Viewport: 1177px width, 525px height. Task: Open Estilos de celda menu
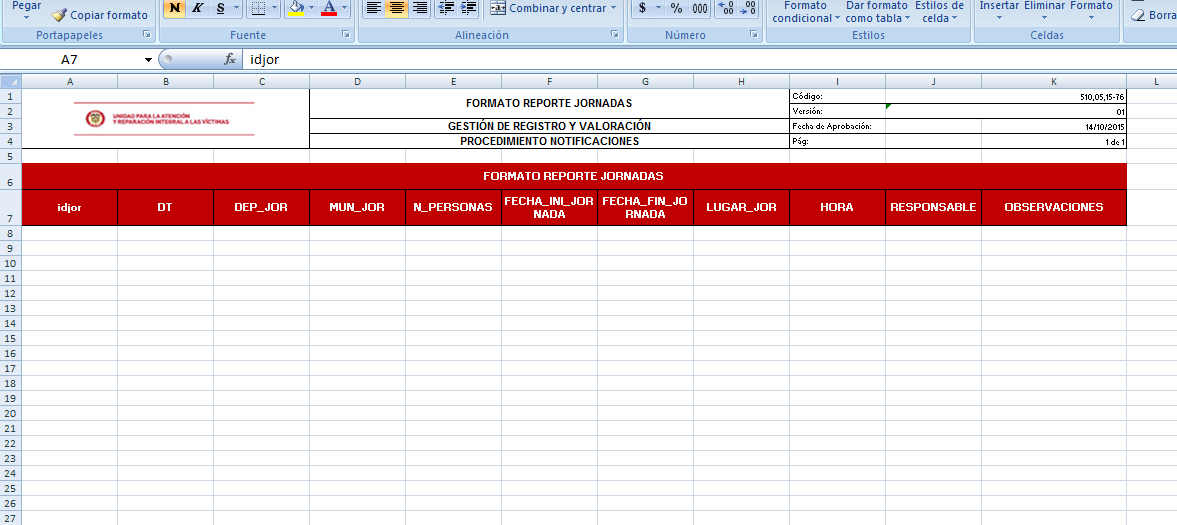(x=939, y=11)
